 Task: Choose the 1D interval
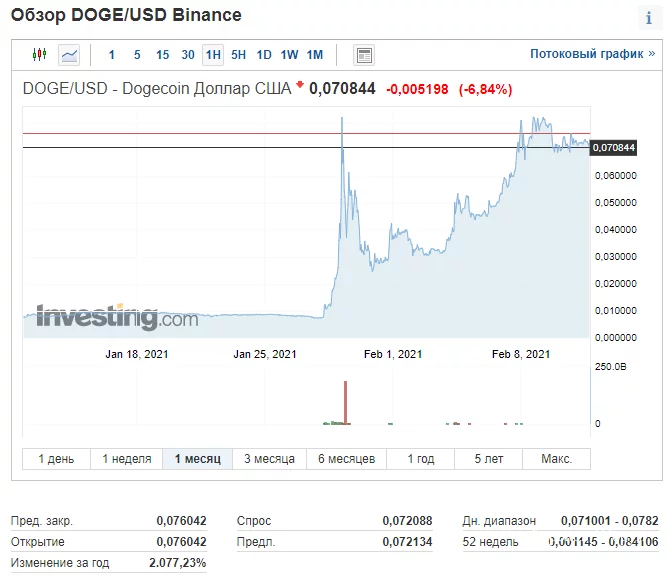point(264,55)
